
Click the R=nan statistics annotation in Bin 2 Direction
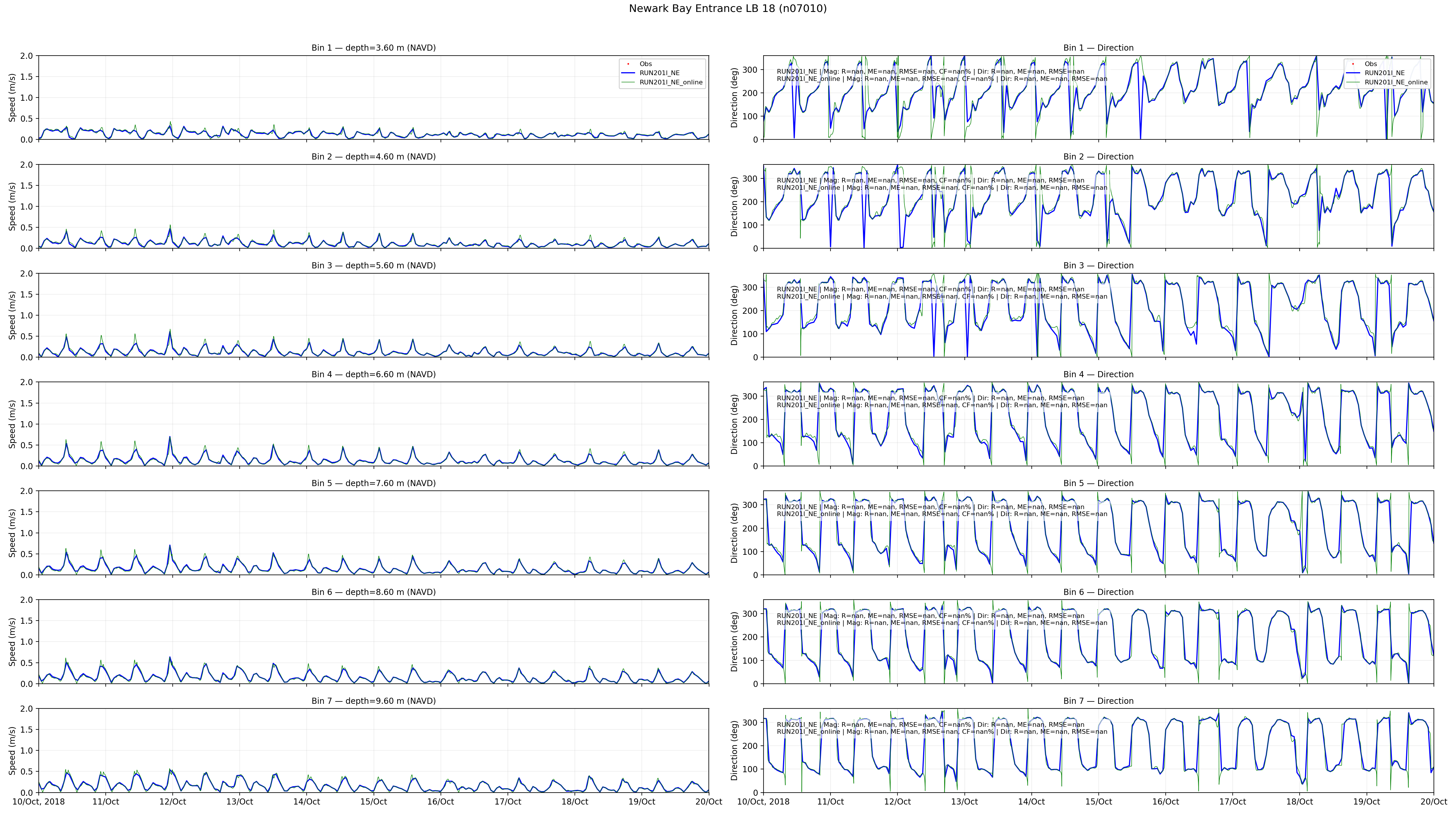[942, 184]
